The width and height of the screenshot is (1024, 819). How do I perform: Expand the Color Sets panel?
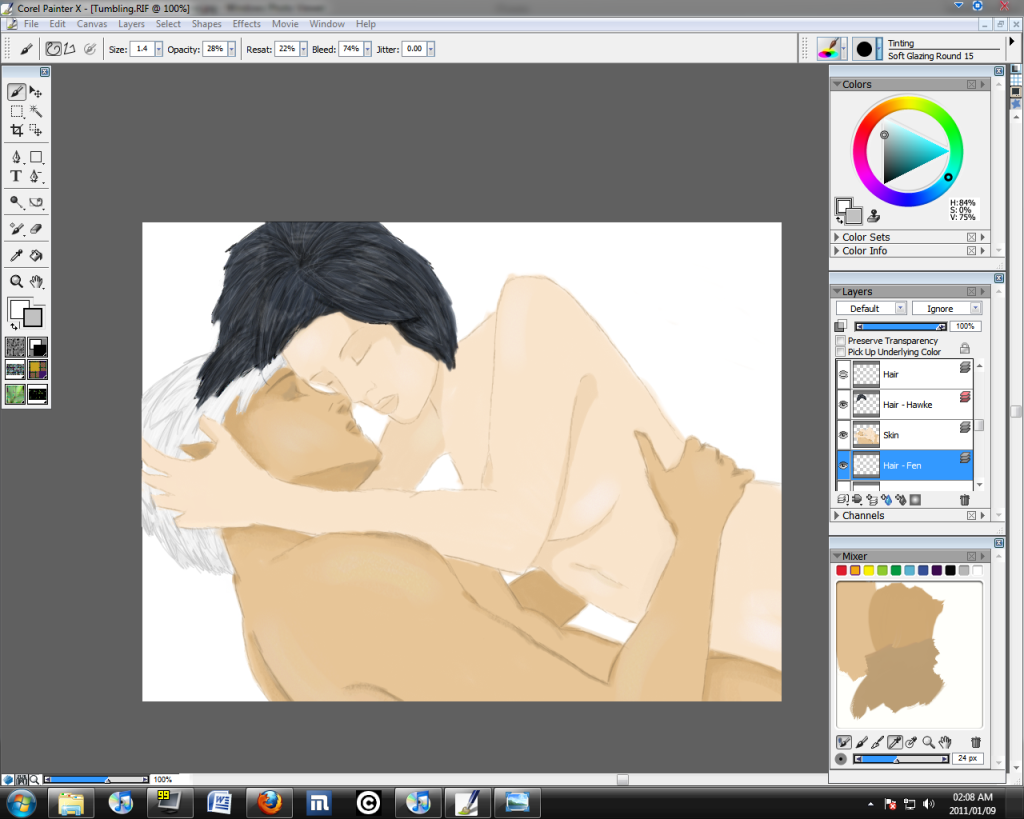[x=837, y=237]
